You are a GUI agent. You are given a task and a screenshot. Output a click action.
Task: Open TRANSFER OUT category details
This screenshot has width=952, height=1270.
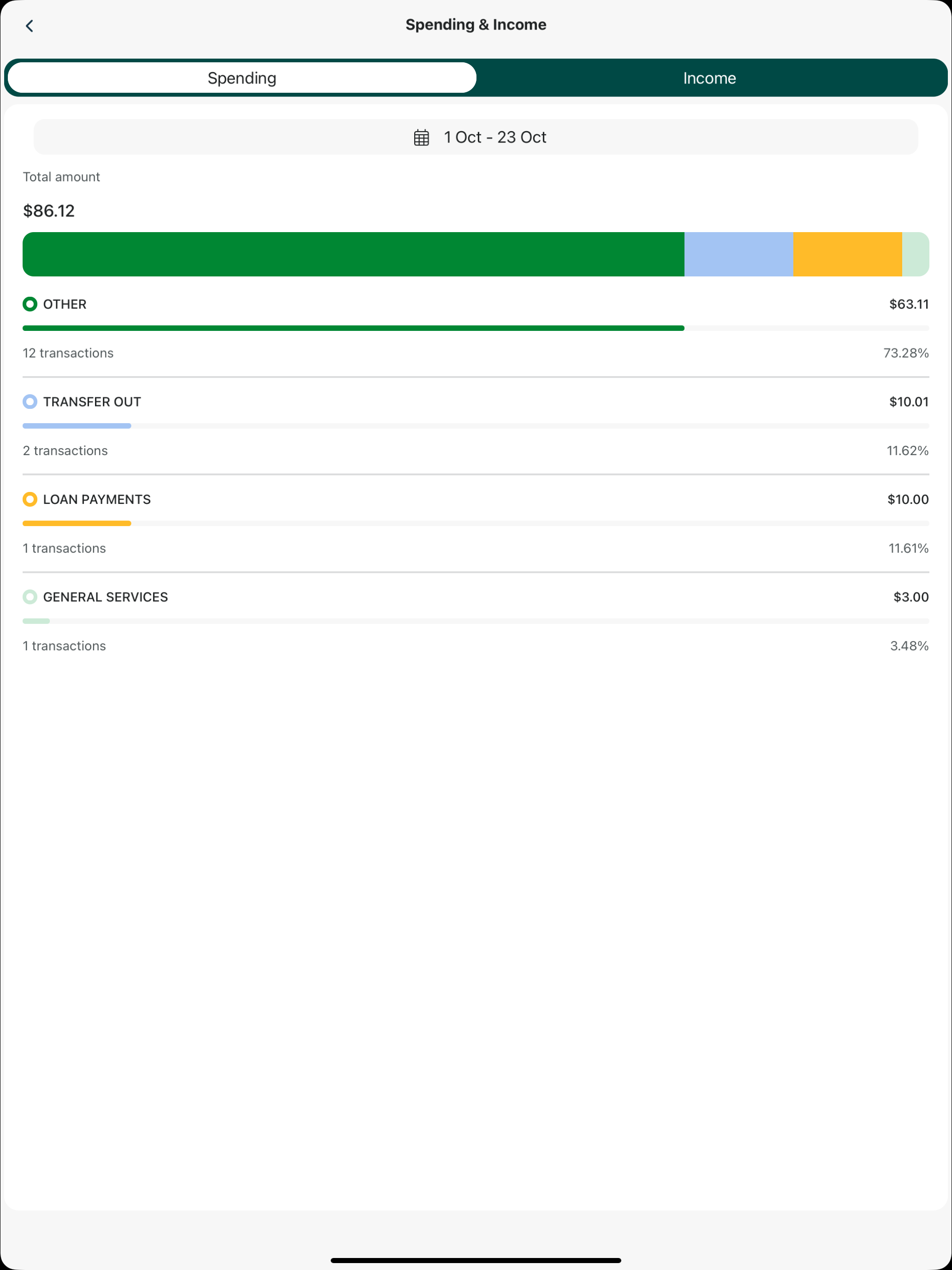click(x=476, y=426)
